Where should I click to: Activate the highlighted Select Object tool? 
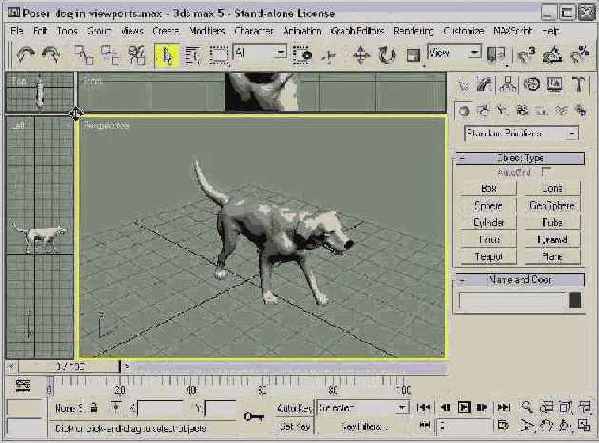[167, 55]
